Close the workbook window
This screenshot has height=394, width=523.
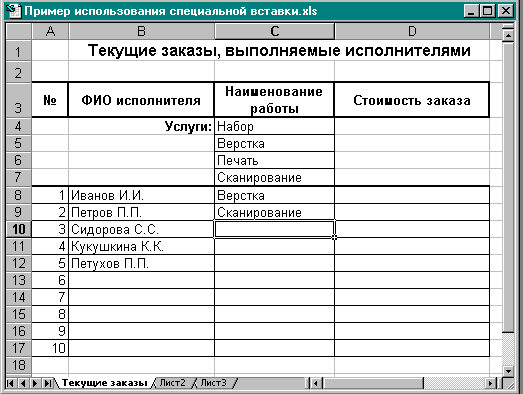click(x=505, y=11)
